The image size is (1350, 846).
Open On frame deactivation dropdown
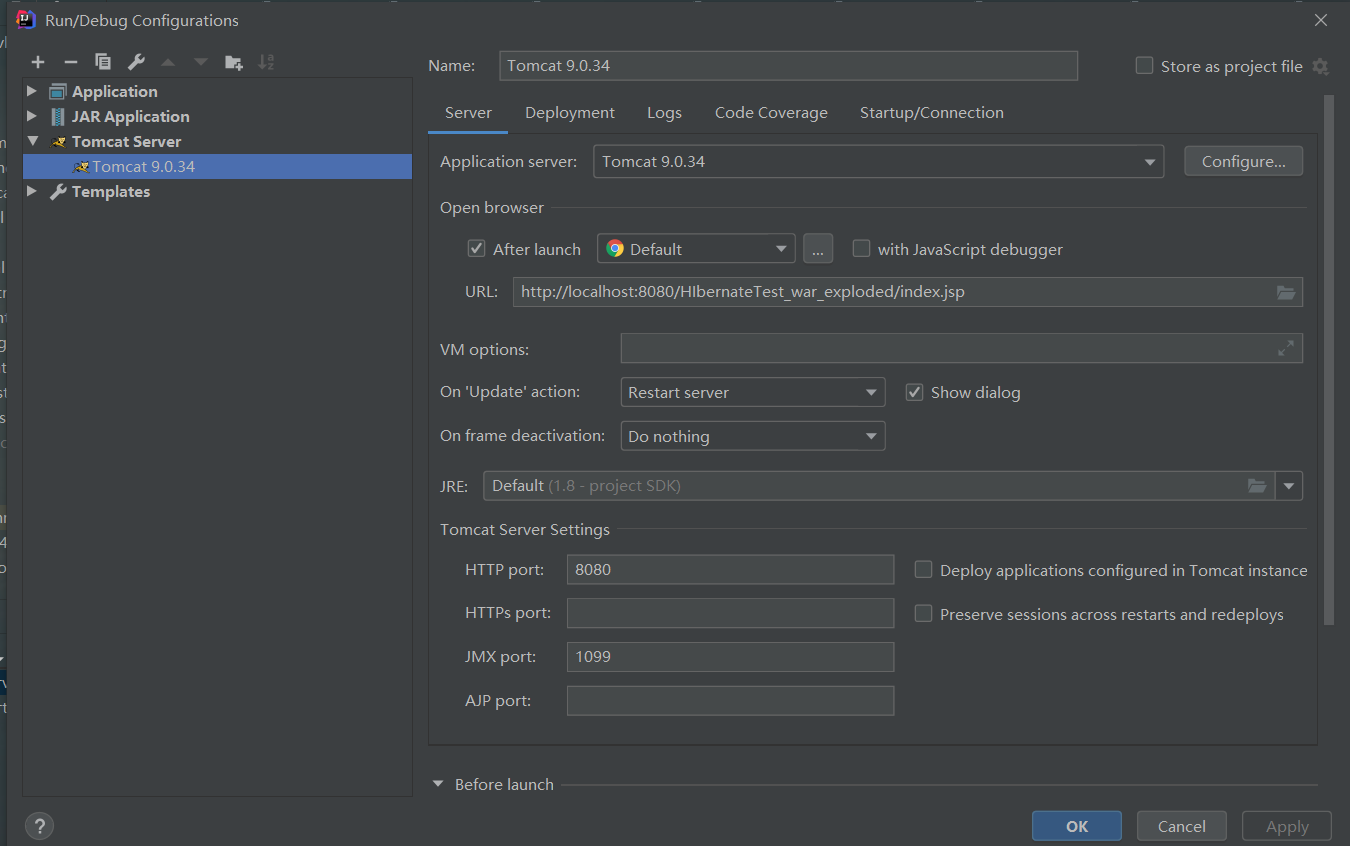[753, 436]
